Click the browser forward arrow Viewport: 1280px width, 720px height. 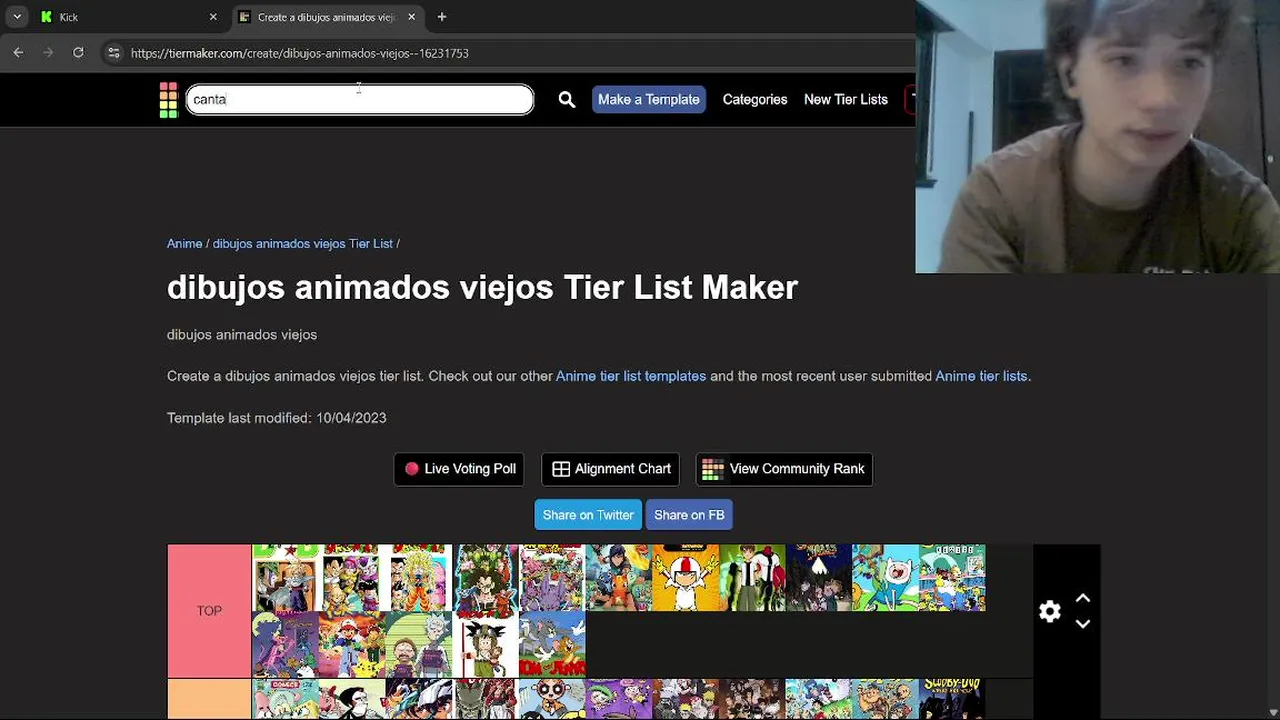(x=48, y=53)
